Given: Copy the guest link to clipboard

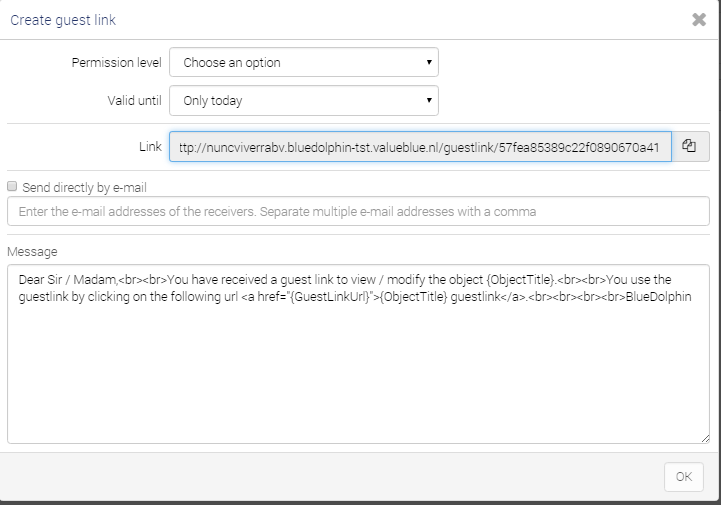Looking at the screenshot, I should click(690, 146).
